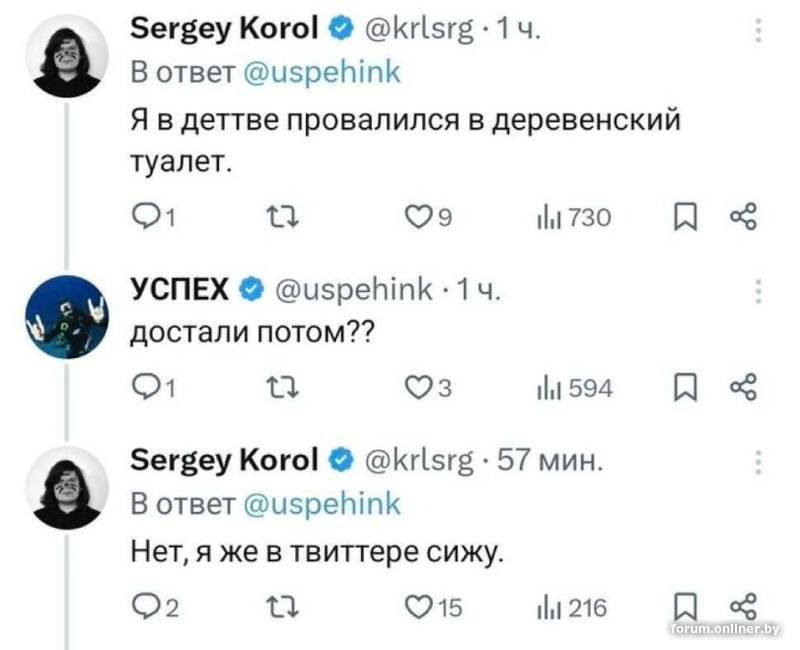The width and height of the screenshot is (800, 650).
Task: Share the first Sergey Korol tweet
Action: coord(744,217)
